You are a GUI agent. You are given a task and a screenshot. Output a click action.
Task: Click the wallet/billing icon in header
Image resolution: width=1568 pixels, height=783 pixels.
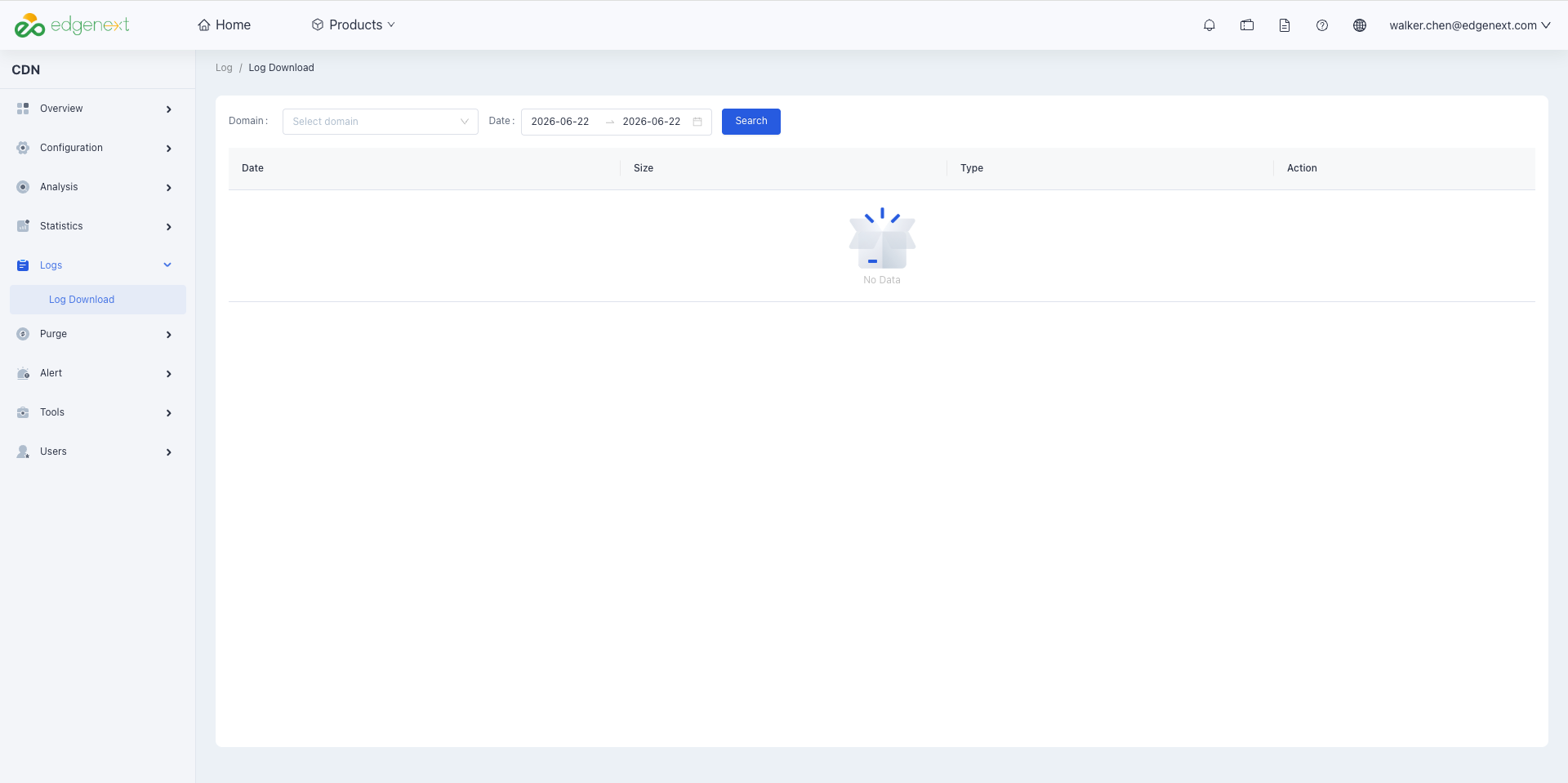(1247, 25)
